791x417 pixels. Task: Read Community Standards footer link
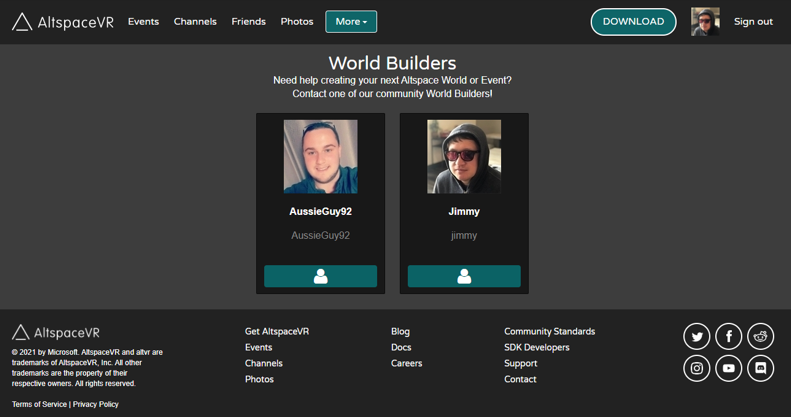(549, 331)
